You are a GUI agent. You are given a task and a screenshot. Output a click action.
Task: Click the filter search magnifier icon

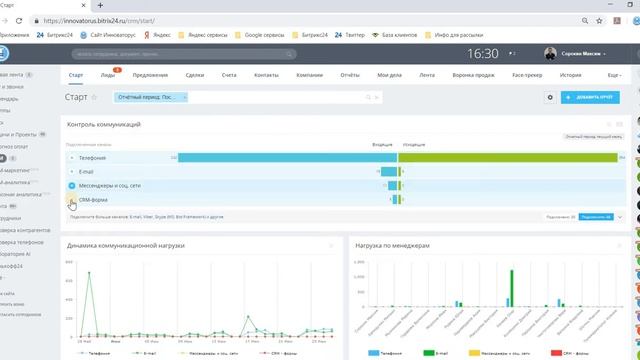(x=368, y=97)
